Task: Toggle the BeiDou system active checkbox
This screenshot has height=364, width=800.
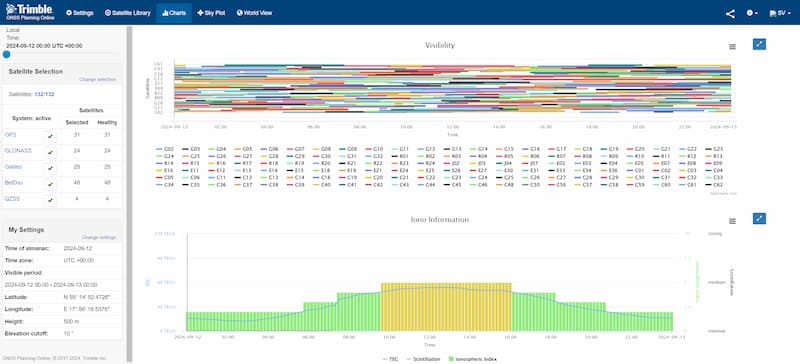Action: point(50,184)
